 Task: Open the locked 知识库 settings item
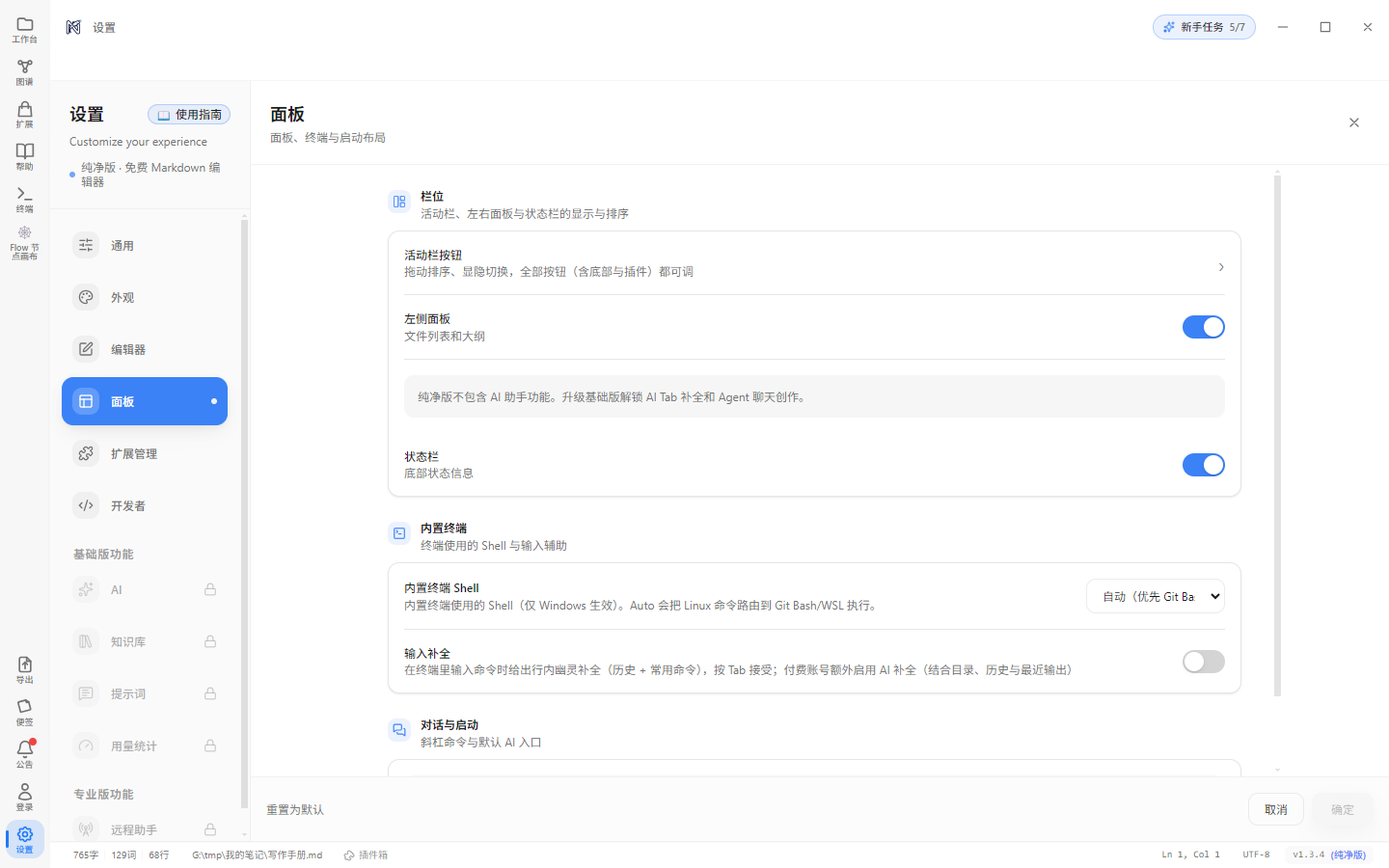[145, 641]
